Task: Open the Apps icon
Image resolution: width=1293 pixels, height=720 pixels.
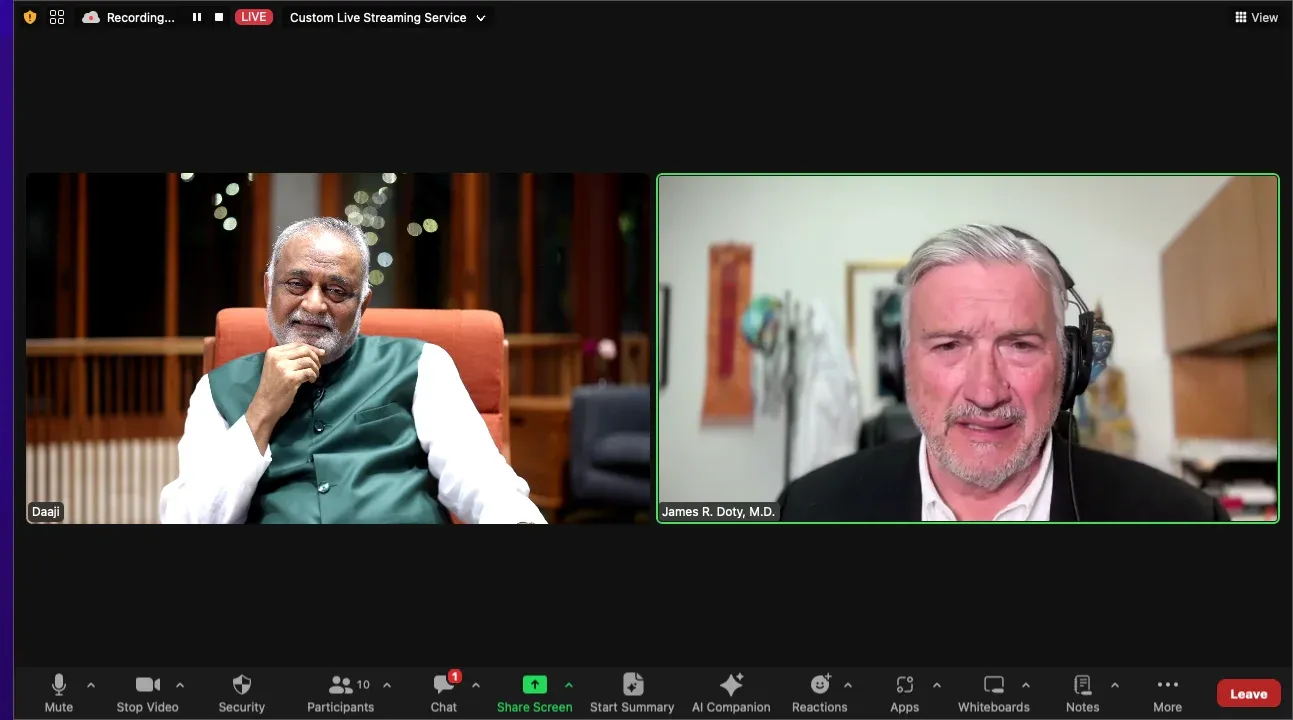Action: [904, 685]
